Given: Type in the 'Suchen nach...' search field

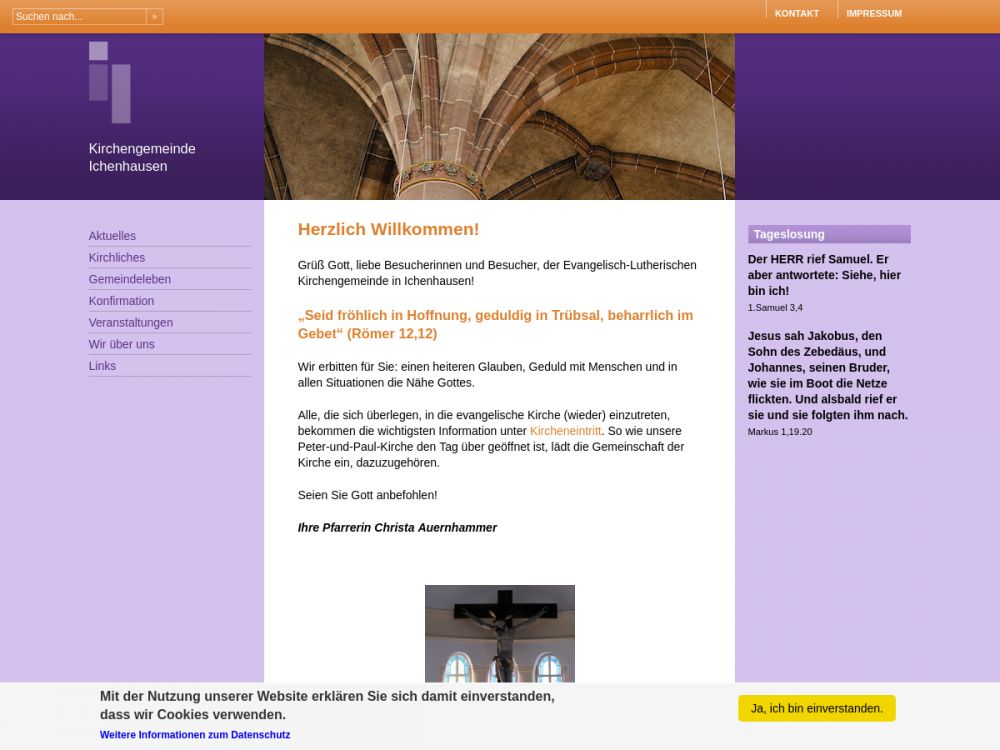Looking at the screenshot, I should (79, 17).
